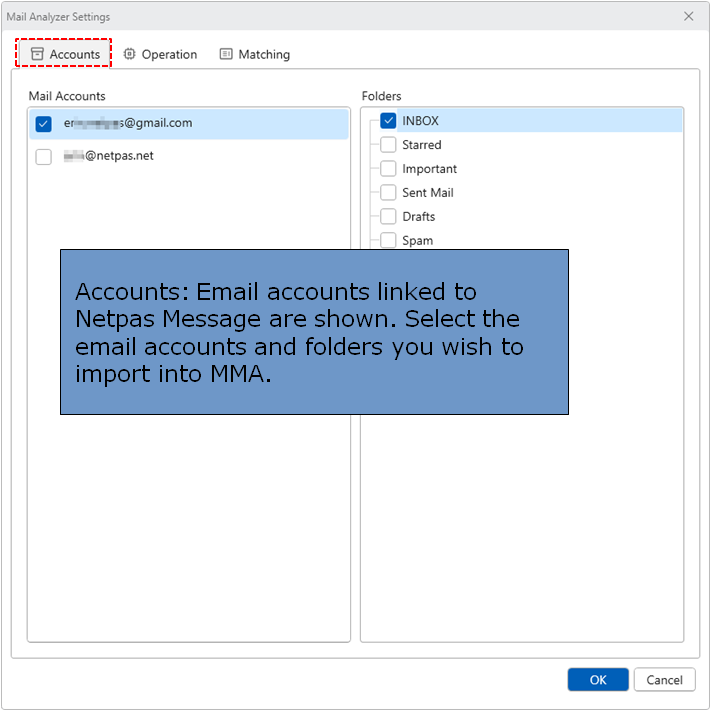The height and width of the screenshot is (711, 711).
Task: Uncheck the gmail.com account checkbox
Action: 43,124
